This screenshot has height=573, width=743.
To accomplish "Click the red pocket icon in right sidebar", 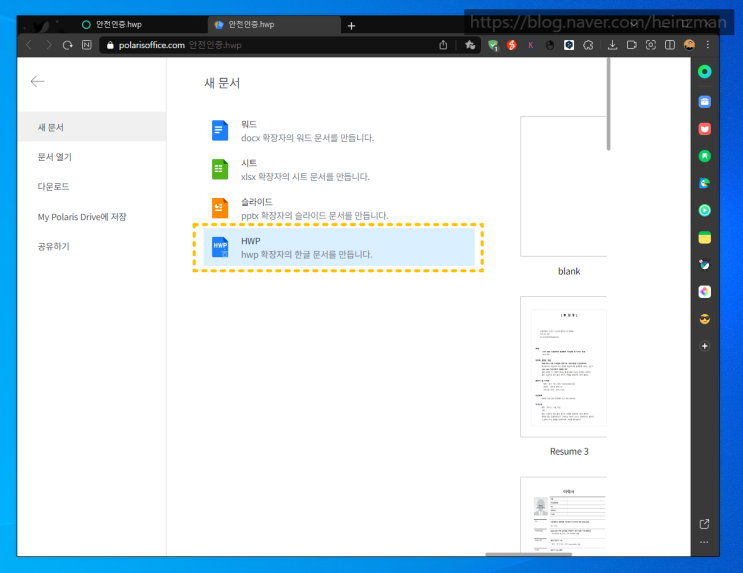I will coord(705,129).
